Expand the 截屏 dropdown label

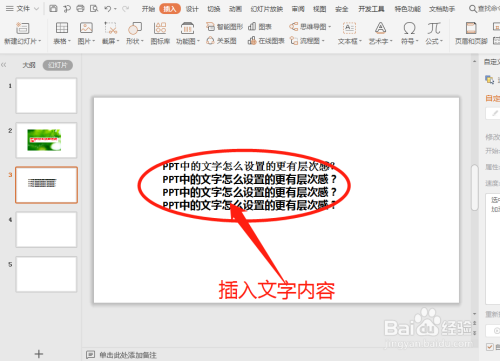click(x=111, y=41)
